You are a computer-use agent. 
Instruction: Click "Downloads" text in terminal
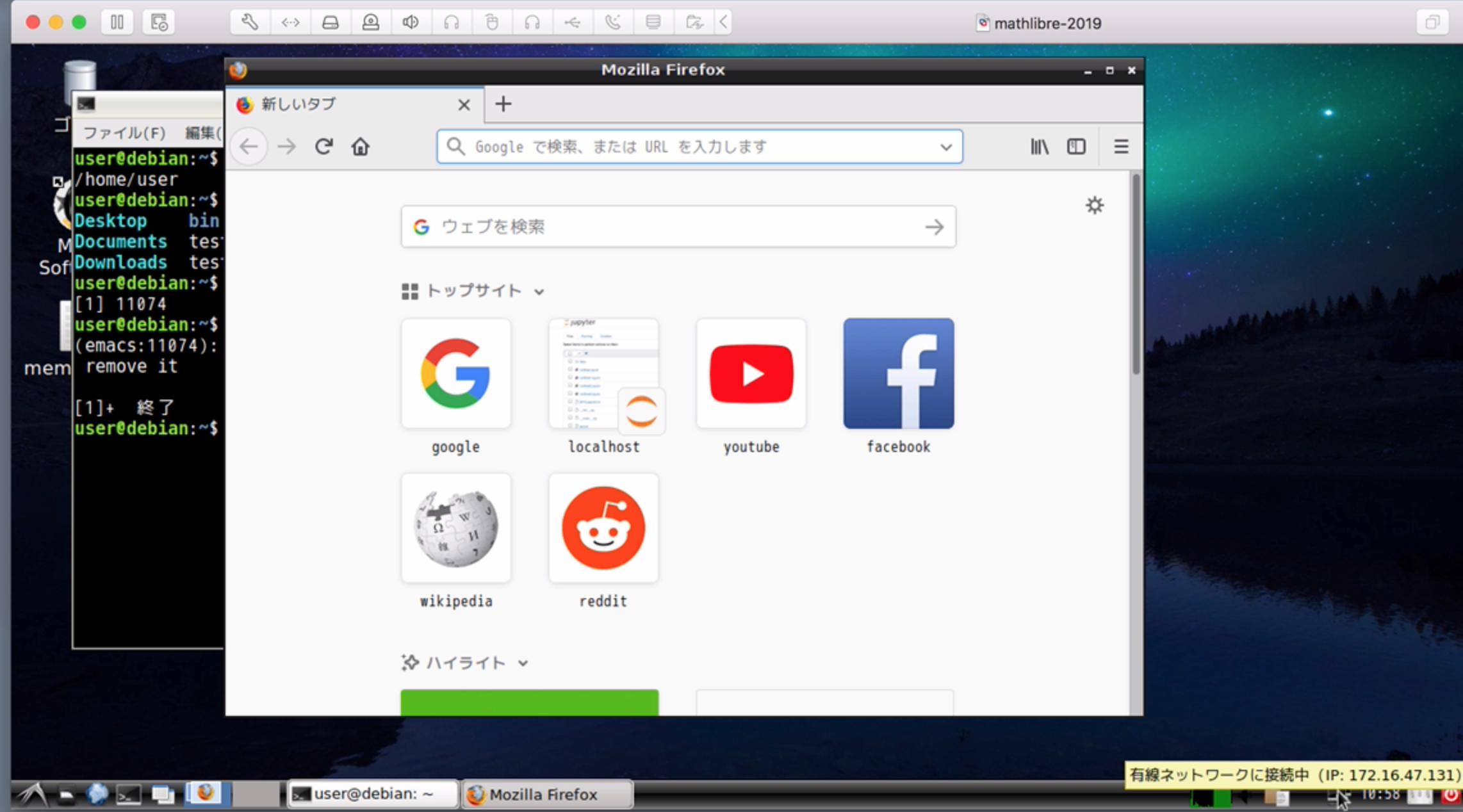(120, 263)
